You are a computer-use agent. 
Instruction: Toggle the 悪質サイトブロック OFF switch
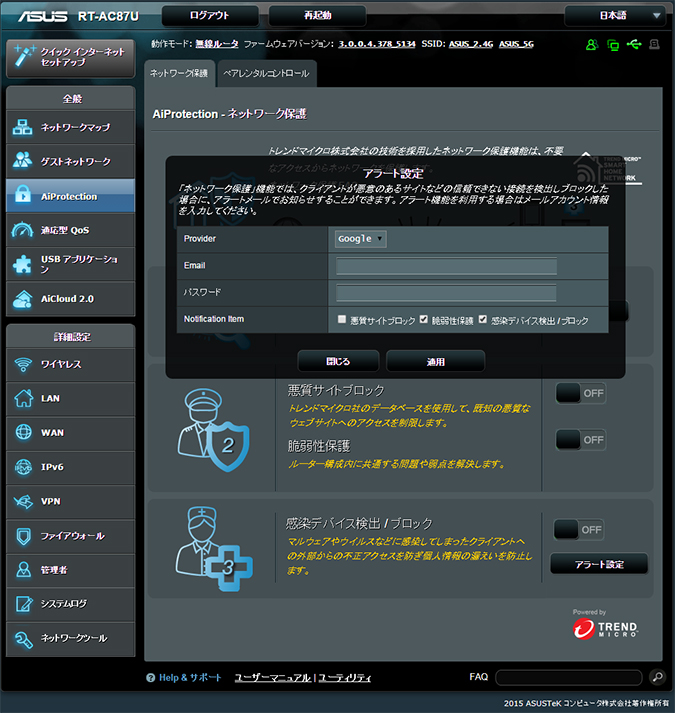(x=580, y=393)
